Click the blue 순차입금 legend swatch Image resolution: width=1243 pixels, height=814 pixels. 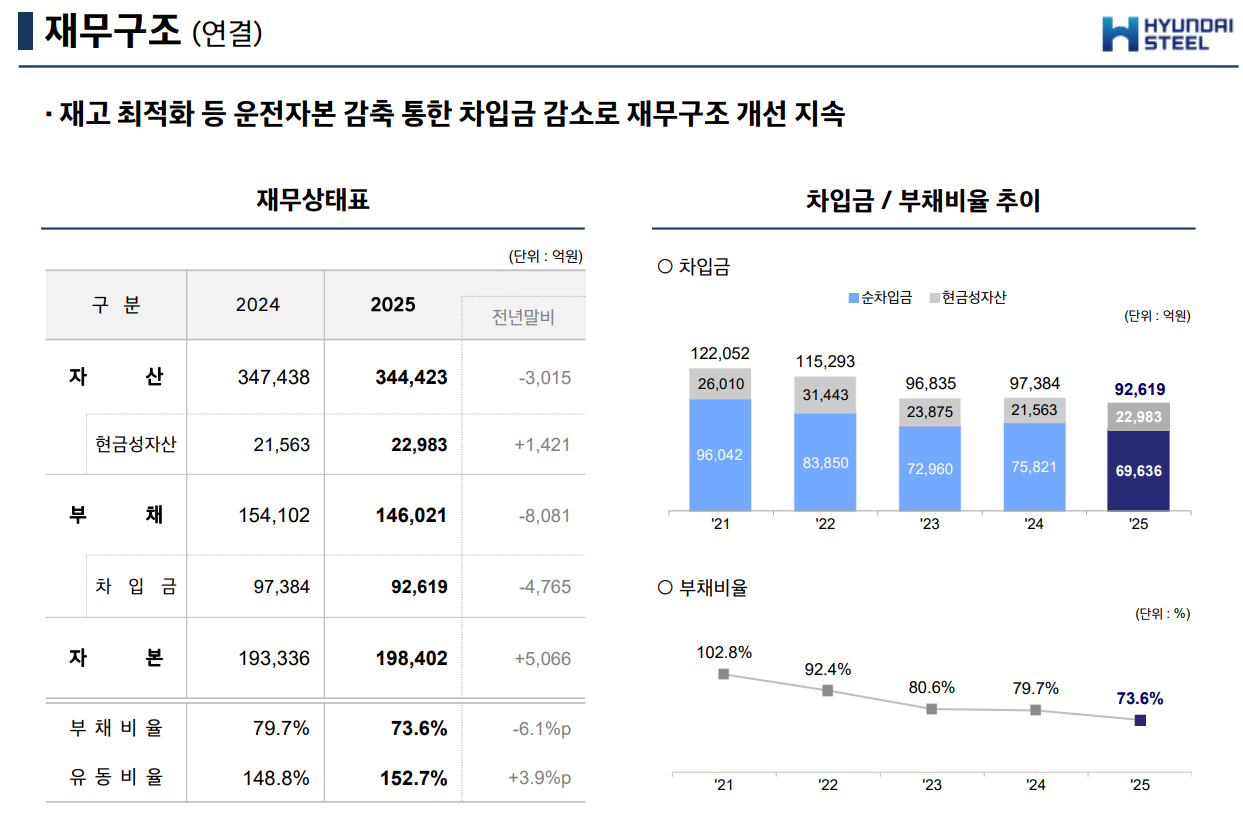(x=853, y=298)
